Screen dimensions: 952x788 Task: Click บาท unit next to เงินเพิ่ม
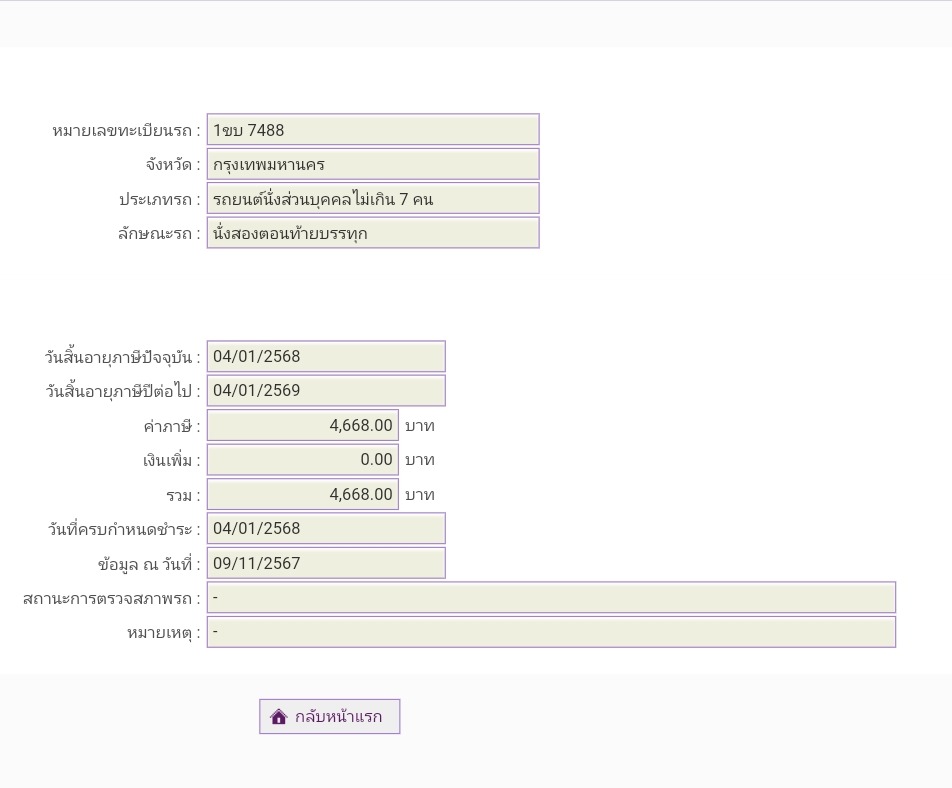click(x=420, y=460)
